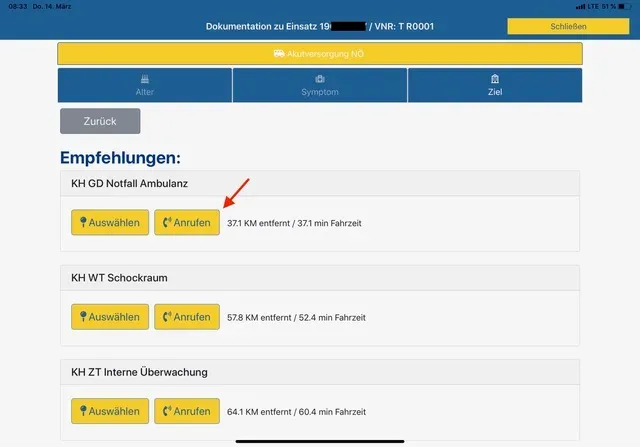Tap the battery indicator in status bar
Viewport: 640px width, 447px height.
click(x=625, y=6)
